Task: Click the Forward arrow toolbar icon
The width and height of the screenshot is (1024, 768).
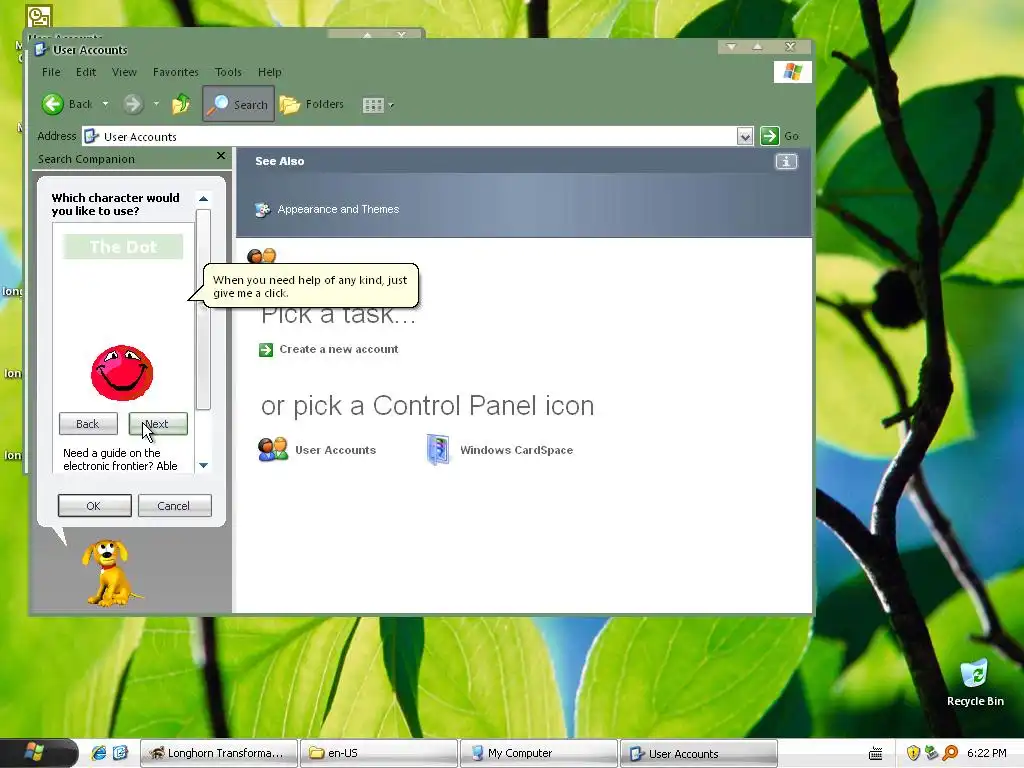Action: tap(133, 104)
